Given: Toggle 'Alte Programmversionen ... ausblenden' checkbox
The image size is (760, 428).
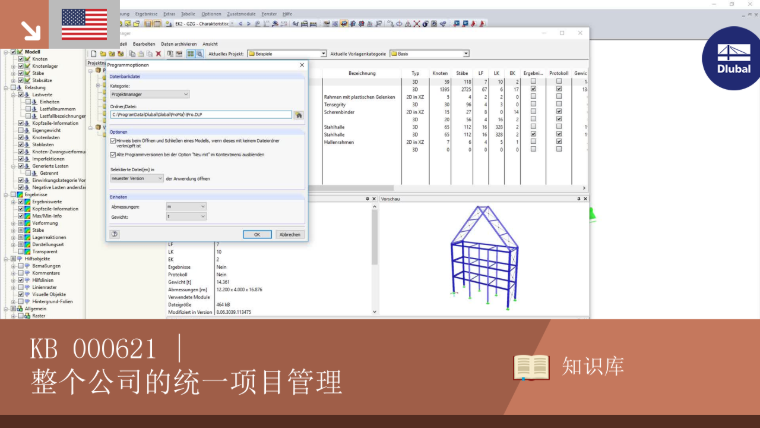Looking at the screenshot, I should pyautogui.click(x=113, y=155).
